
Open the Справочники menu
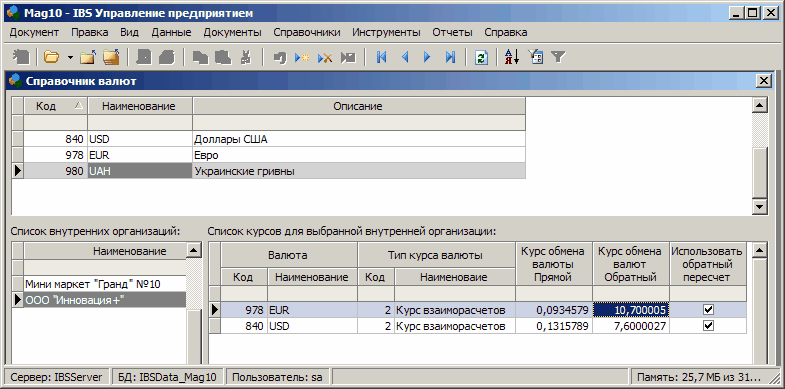point(307,33)
